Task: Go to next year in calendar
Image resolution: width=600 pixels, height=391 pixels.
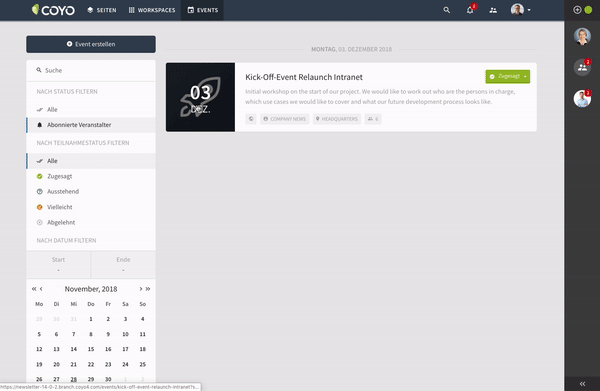Action: (x=148, y=289)
